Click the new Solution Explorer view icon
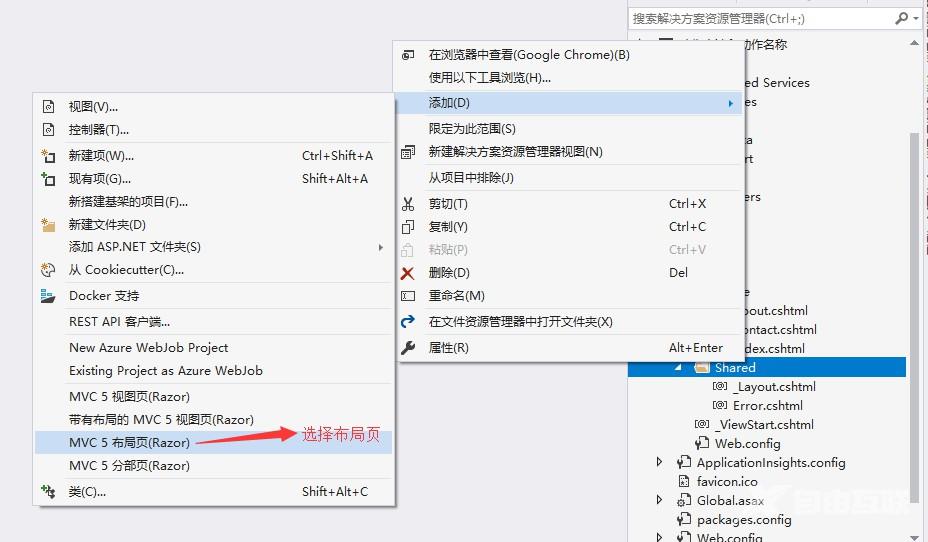 pyautogui.click(x=408, y=152)
